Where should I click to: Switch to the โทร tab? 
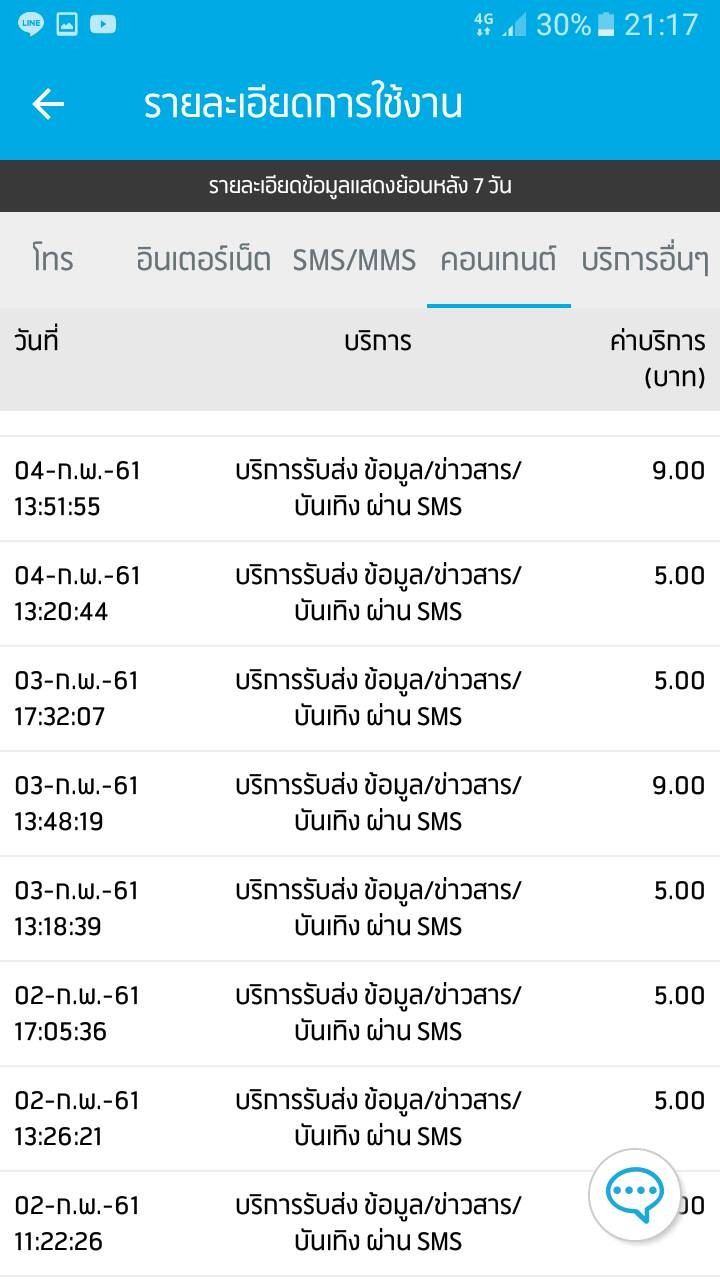point(52,260)
